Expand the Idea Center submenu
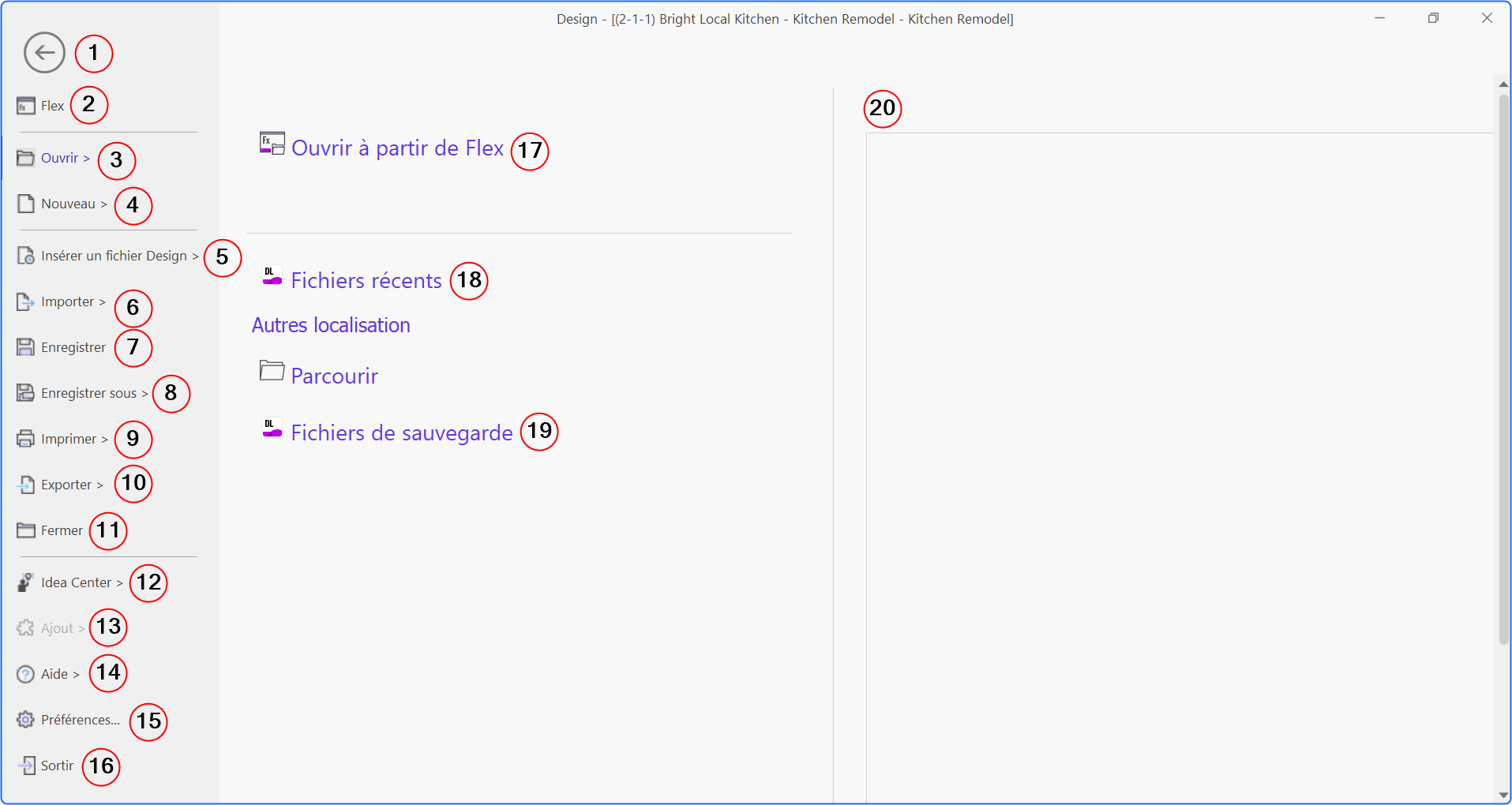This screenshot has width=1512, height=805. (82, 582)
